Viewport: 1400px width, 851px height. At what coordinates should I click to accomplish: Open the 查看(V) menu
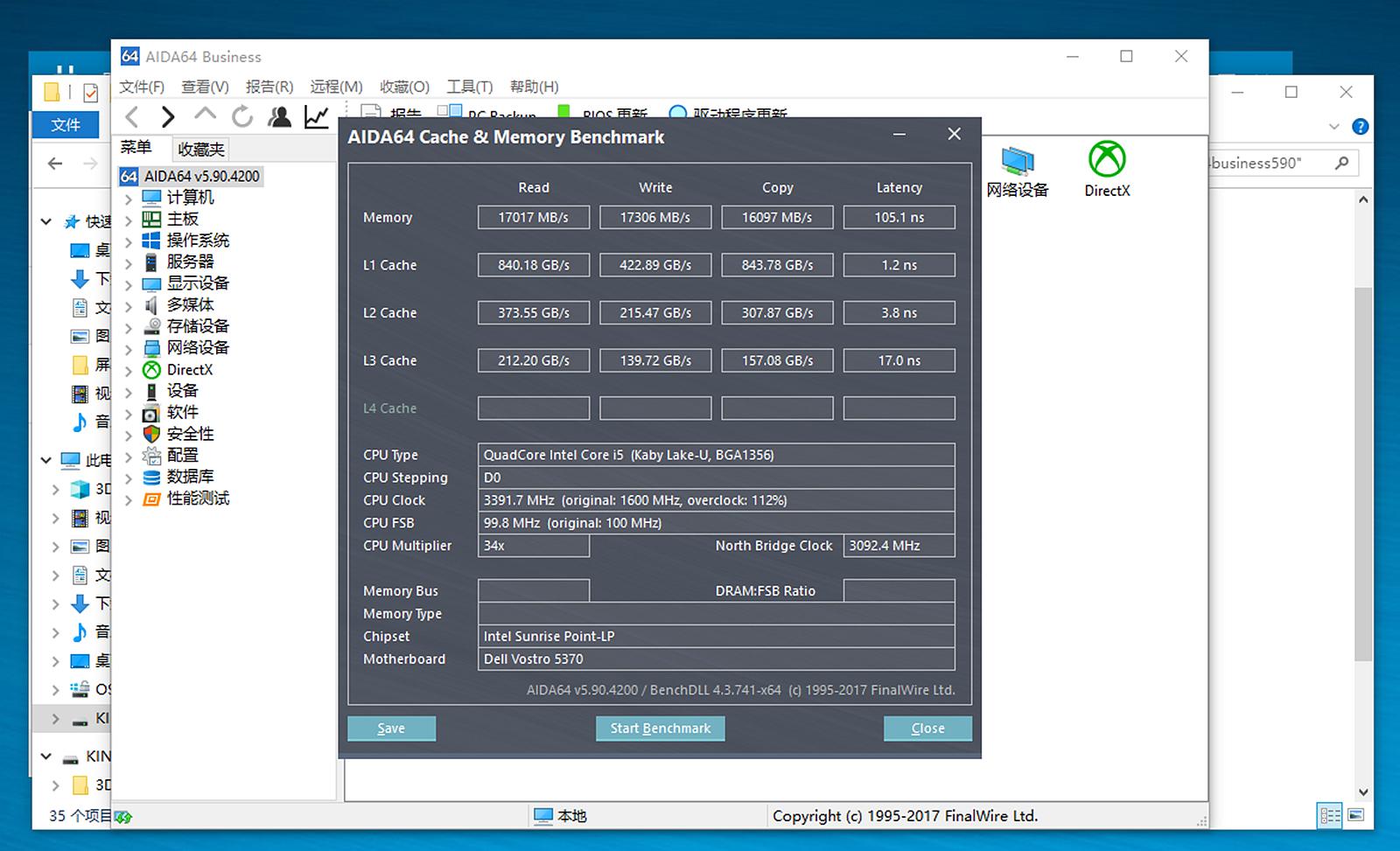205,87
